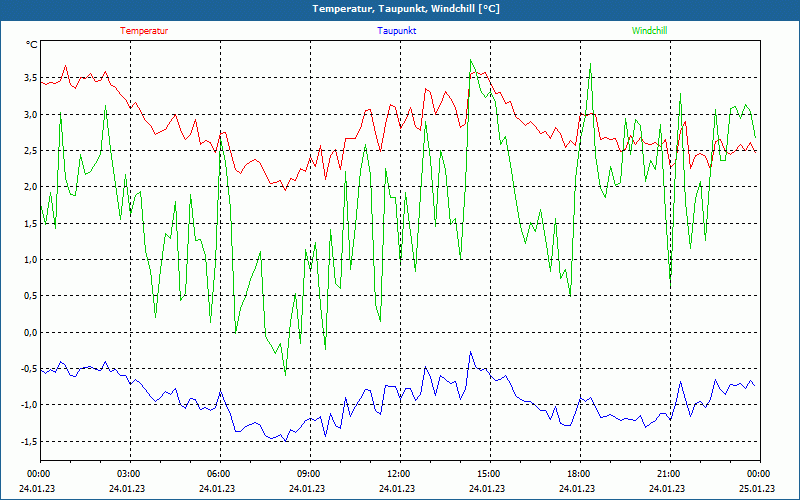Select the 21:00 time axis label
The image size is (800, 500).
668,474
